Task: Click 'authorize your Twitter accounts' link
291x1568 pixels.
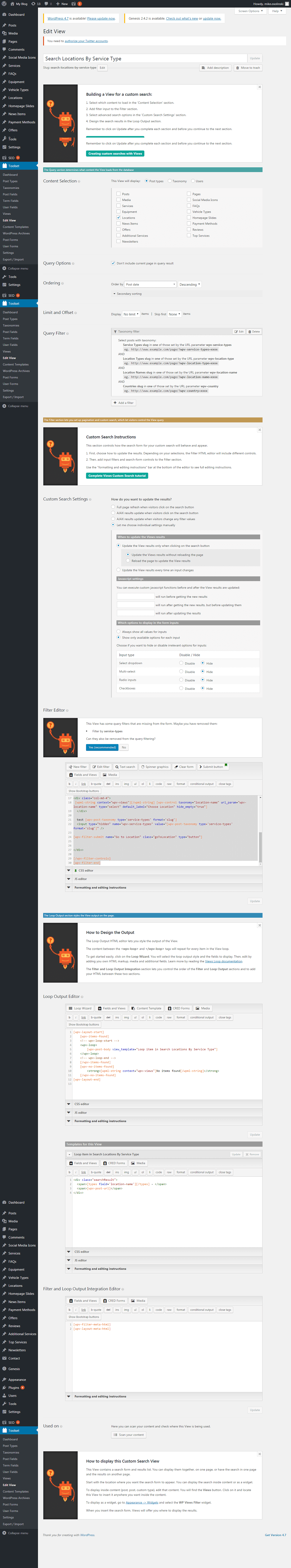Action: click(87, 41)
